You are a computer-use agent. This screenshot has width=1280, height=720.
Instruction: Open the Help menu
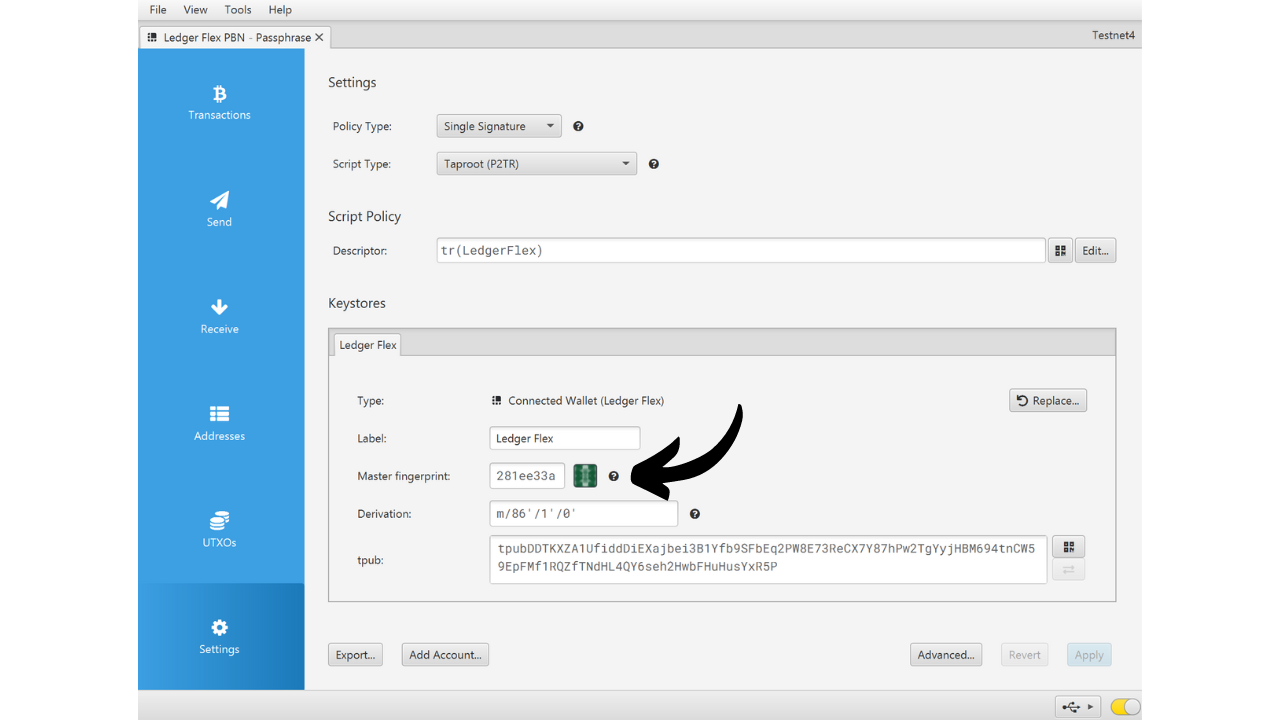280,10
